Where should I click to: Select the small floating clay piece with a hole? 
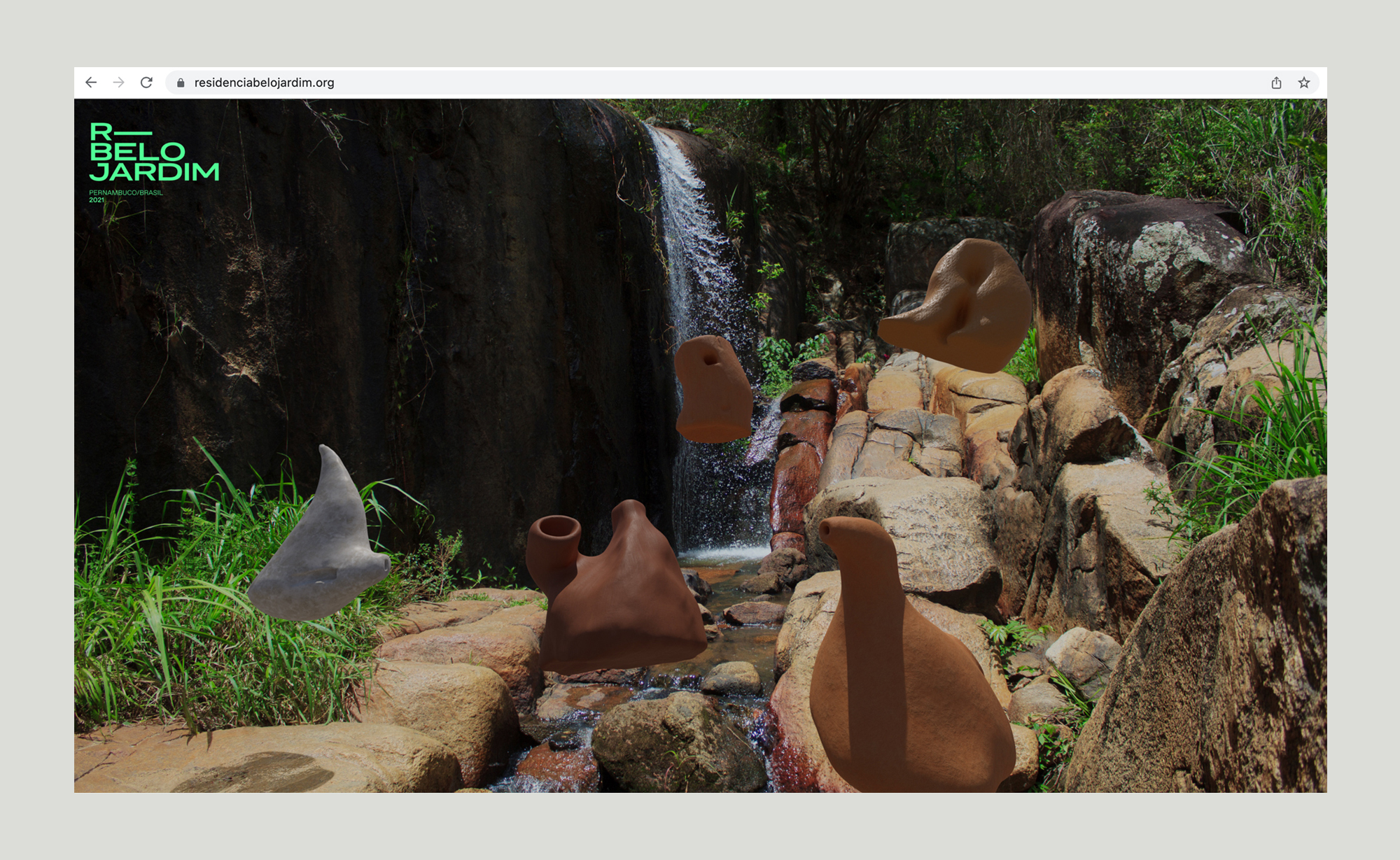click(713, 389)
